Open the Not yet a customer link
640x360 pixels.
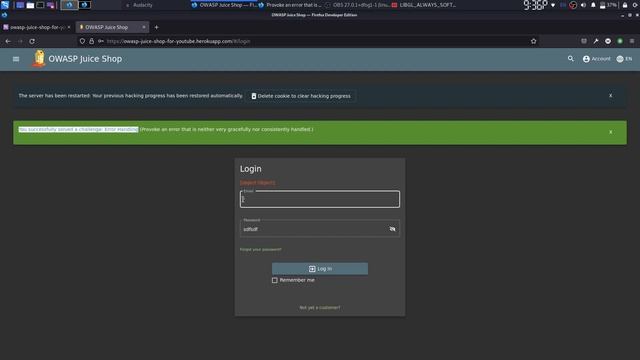click(320, 308)
